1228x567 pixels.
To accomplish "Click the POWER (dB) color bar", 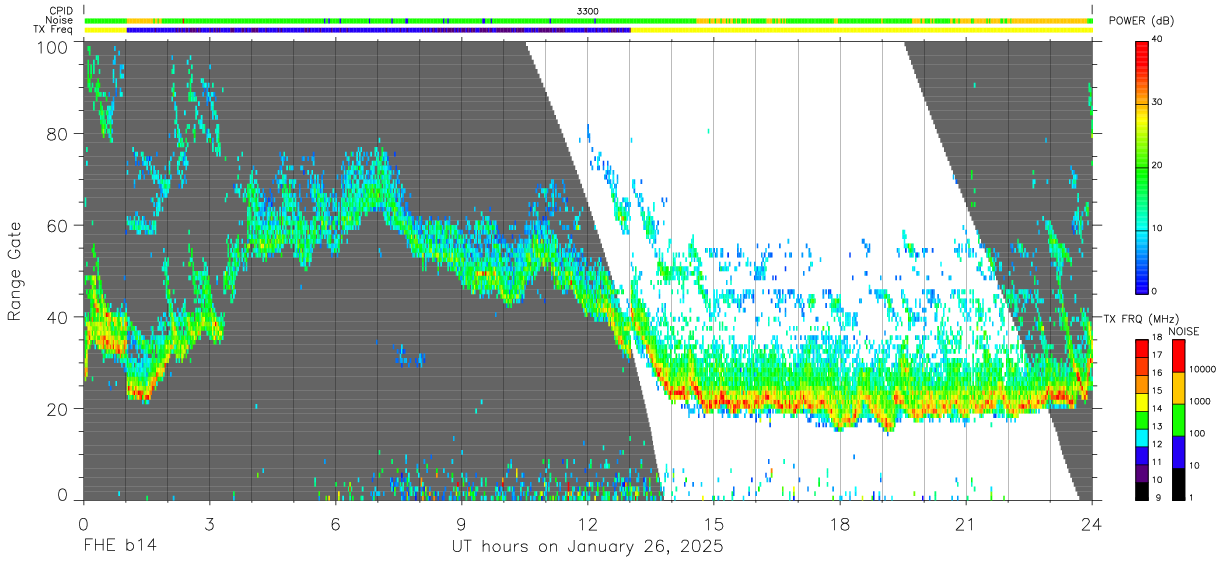I will 1142,165.
